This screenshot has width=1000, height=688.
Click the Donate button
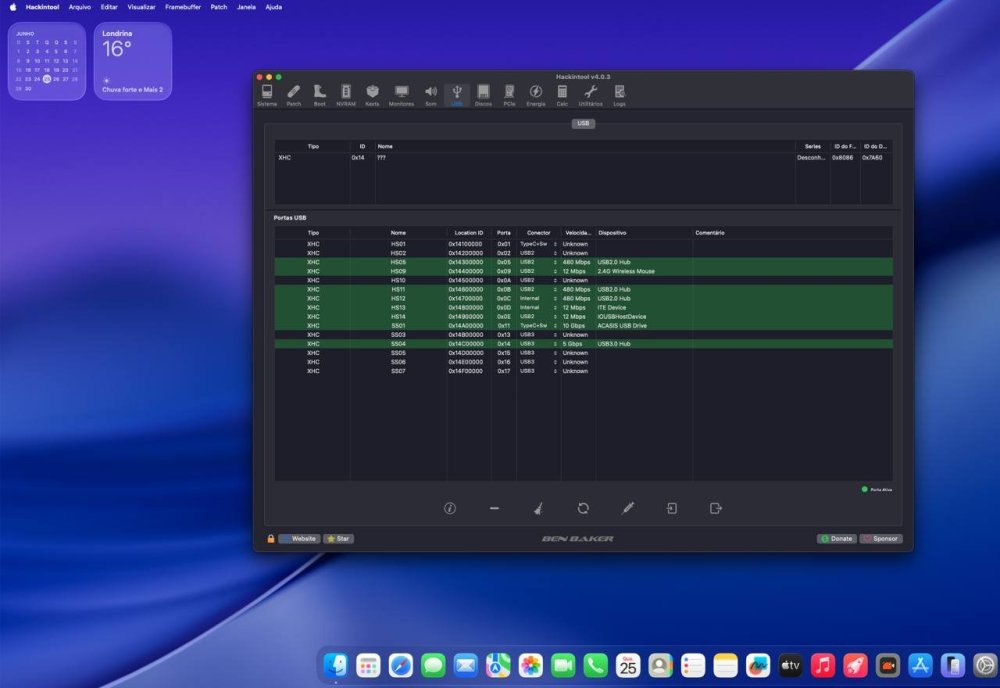(x=837, y=539)
